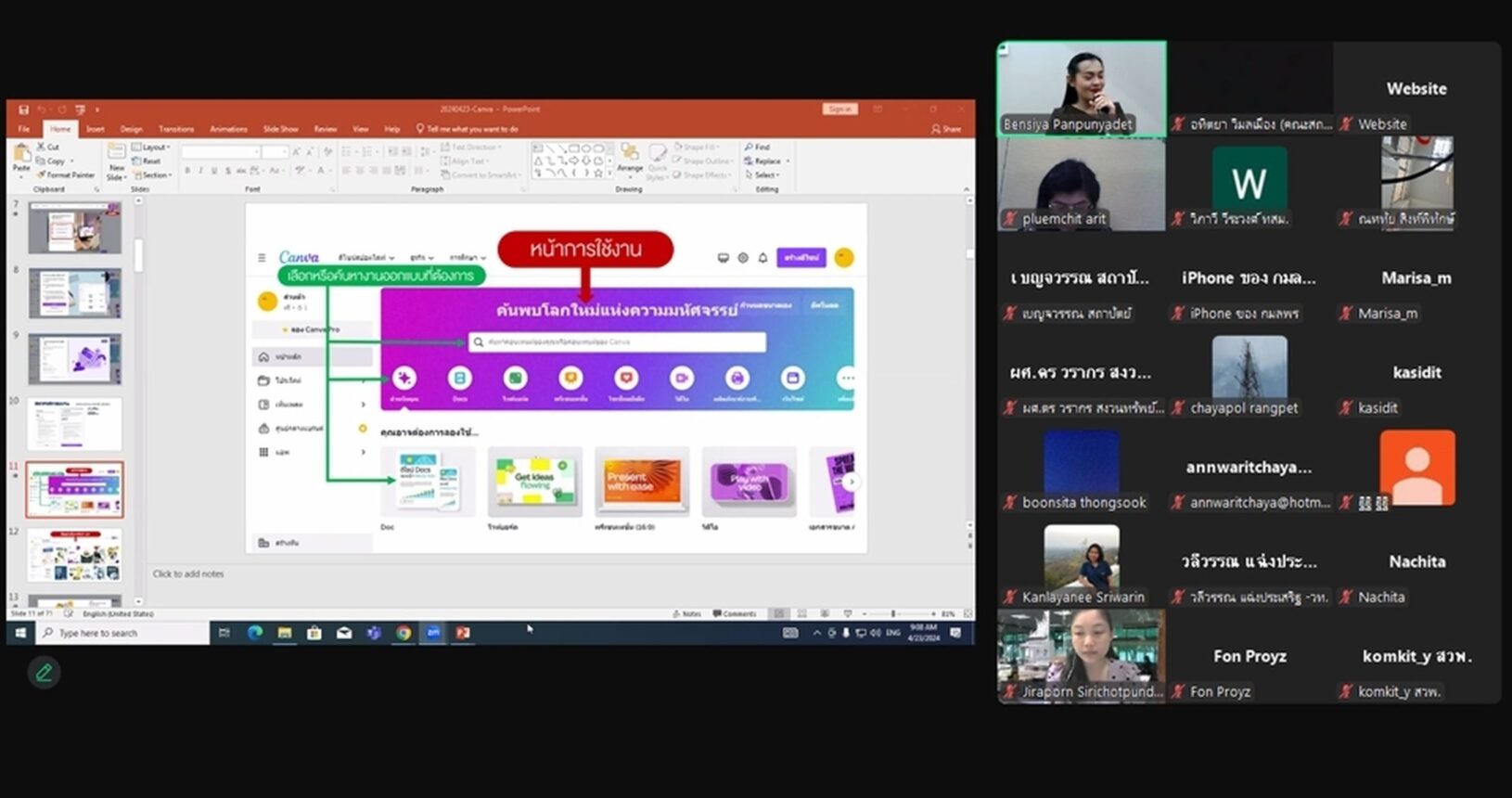Open Quick Styles in the Drawing group
The image size is (1512, 798).
pyautogui.click(x=658, y=160)
